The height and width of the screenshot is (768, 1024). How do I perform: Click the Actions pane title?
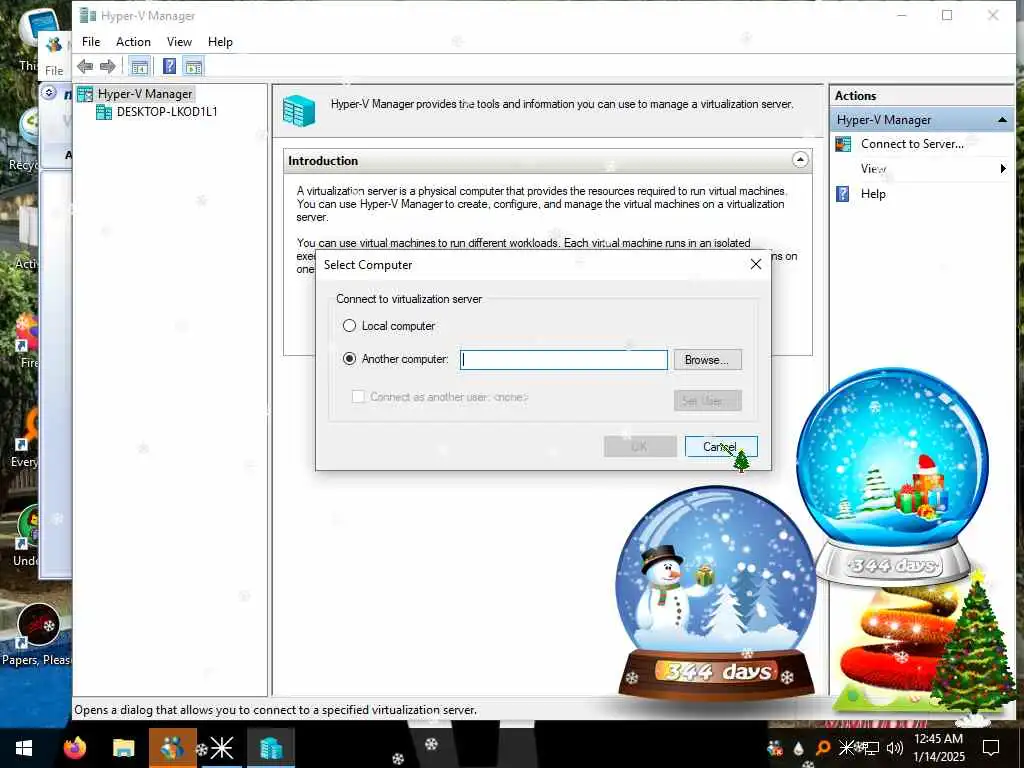click(856, 95)
